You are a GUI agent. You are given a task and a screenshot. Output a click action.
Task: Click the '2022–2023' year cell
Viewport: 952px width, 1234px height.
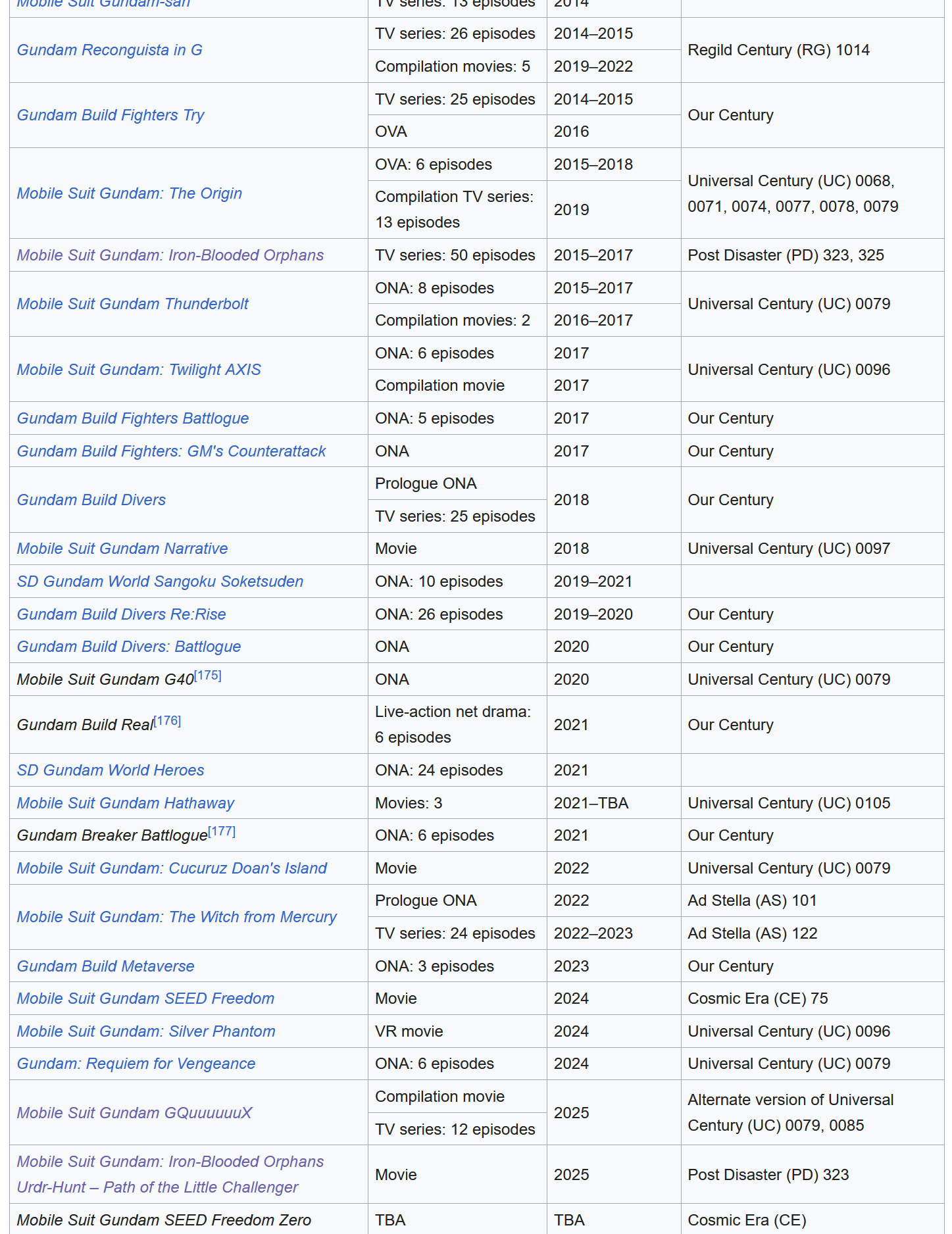[614, 933]
